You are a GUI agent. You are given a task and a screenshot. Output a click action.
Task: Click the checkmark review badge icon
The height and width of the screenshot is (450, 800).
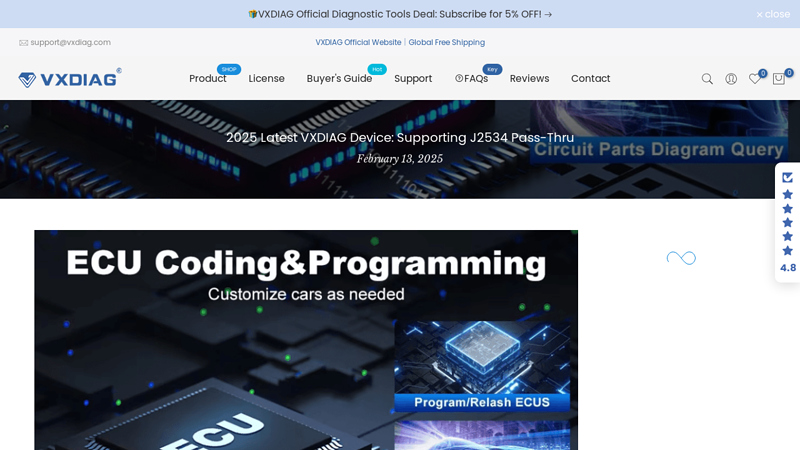pyautogui.click(x=787, y=178)
